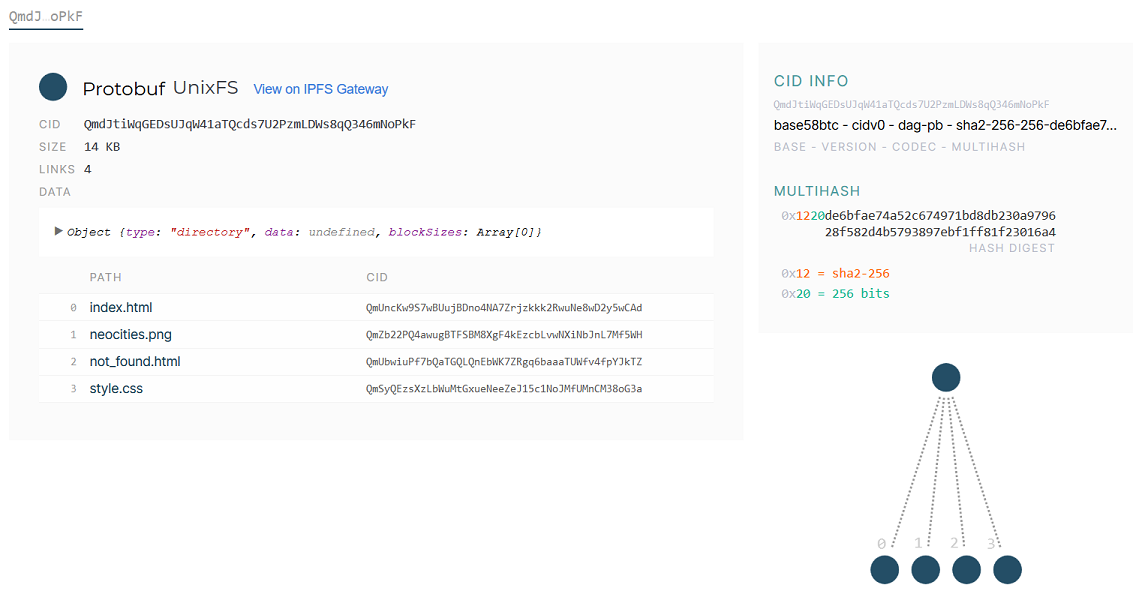Screen dimensions: 1133x600
Task: Open the style.css entry
Action: click(117, 388)
